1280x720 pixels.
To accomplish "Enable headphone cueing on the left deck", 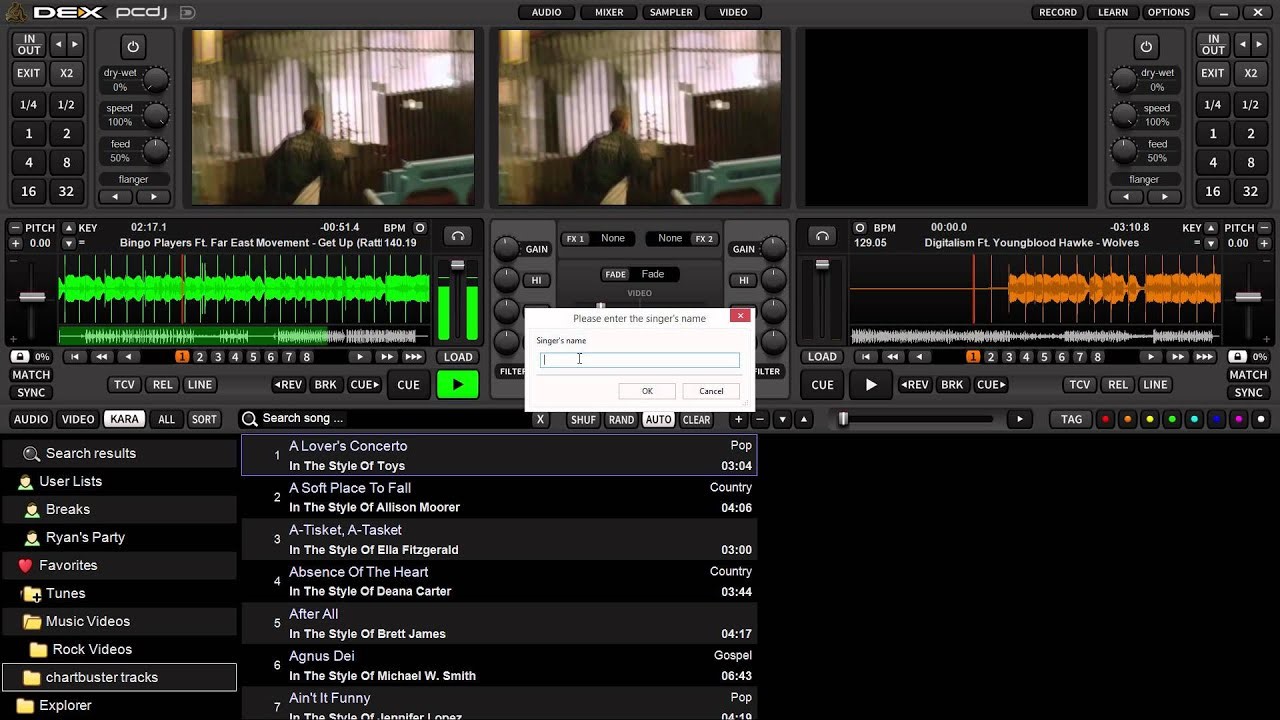I will click(x=458, y=236).
